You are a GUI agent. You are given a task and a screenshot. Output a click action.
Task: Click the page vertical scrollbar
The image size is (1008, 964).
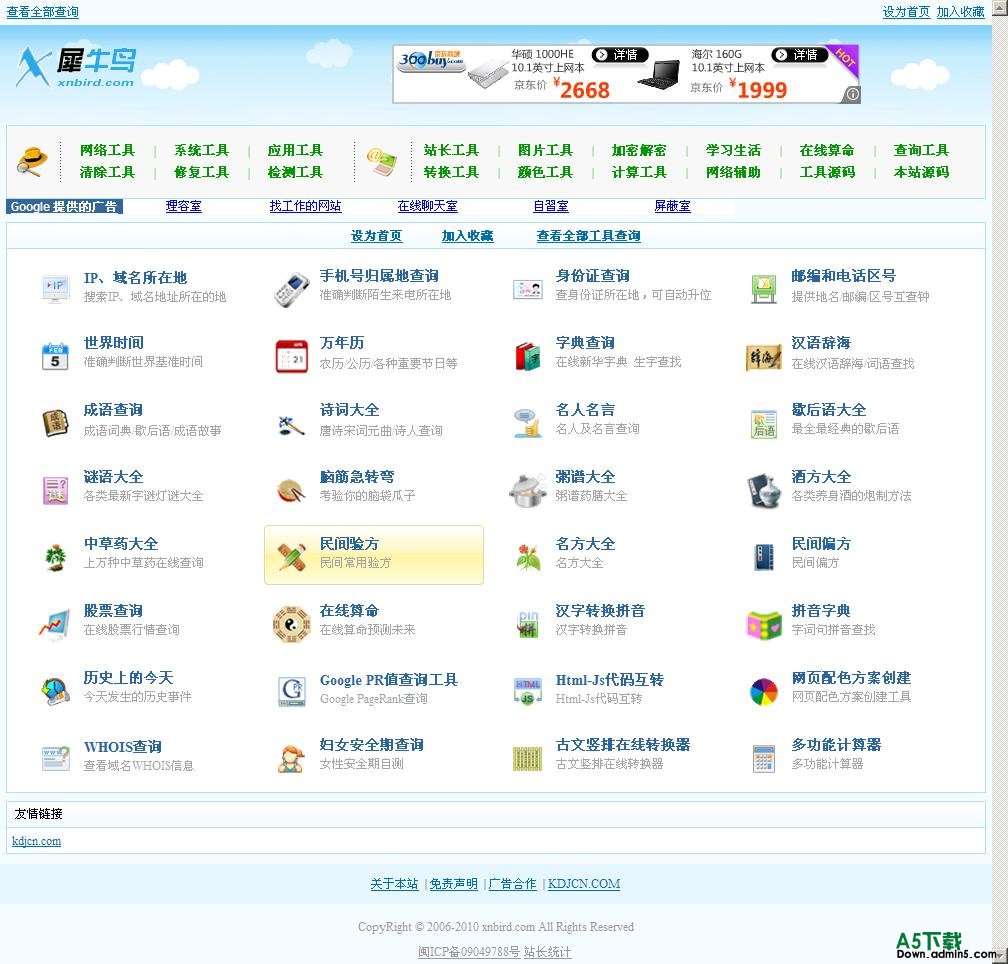(x=1000, y=482)
